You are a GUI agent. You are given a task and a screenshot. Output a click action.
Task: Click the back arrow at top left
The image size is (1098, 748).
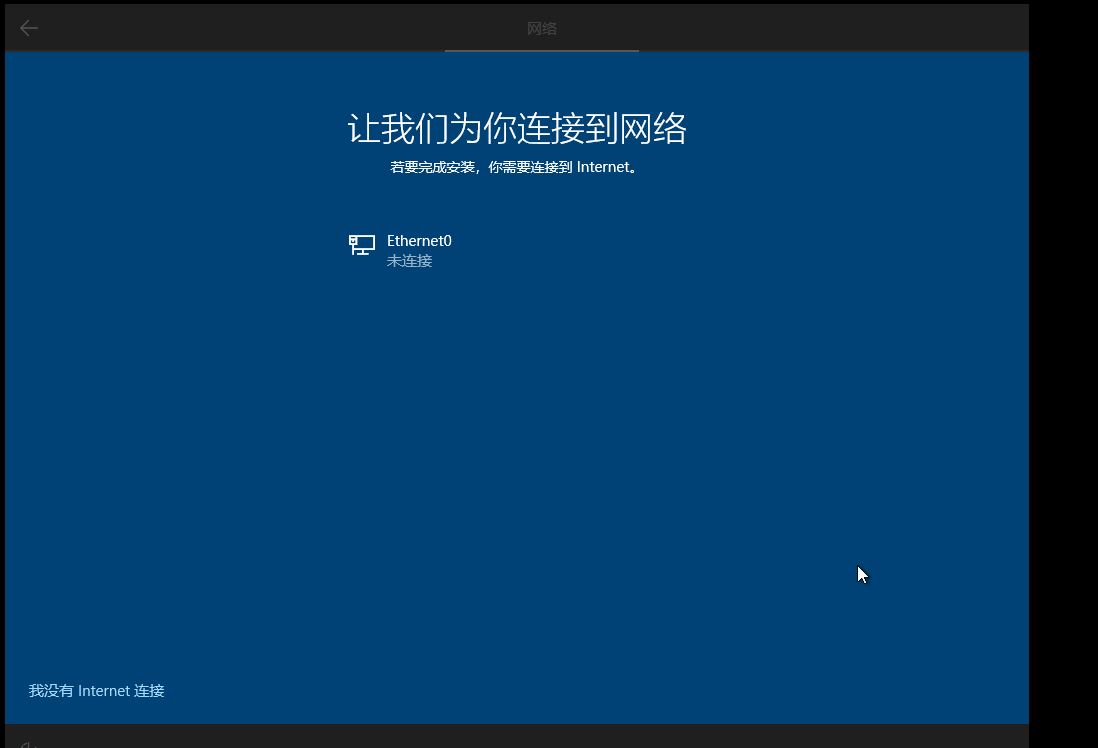coord(29,27)
